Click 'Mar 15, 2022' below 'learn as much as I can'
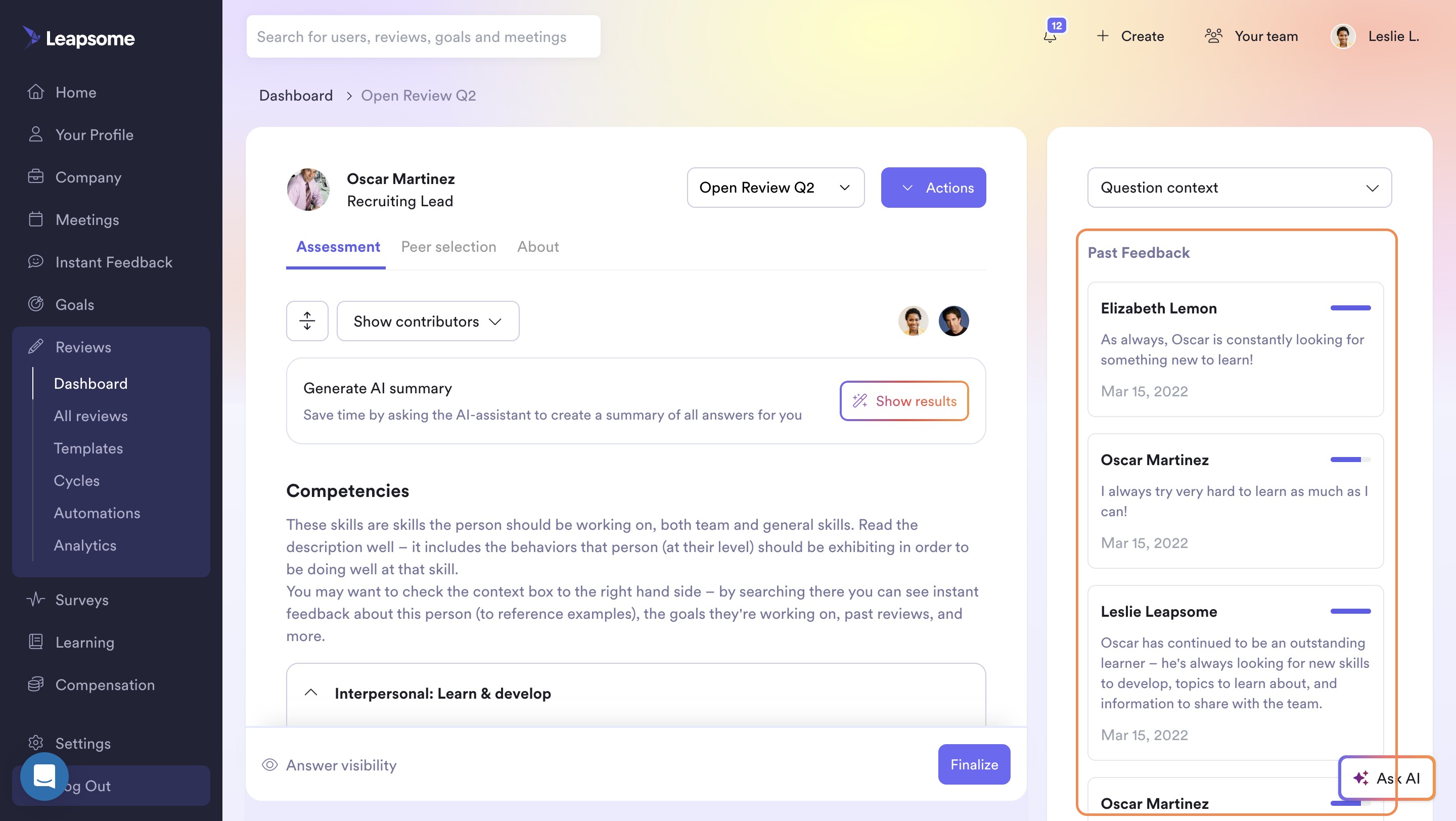This screenshot has width=1456, height=821. [x=1144, y=542]
